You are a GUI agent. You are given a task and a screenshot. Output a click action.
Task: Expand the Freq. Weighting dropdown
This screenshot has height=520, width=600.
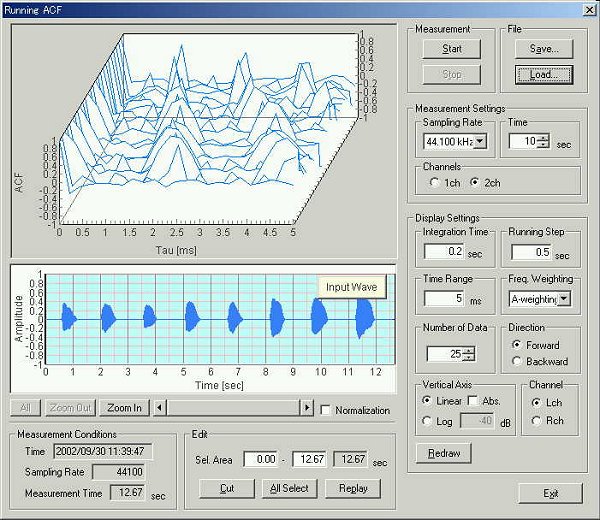(565, 298)
